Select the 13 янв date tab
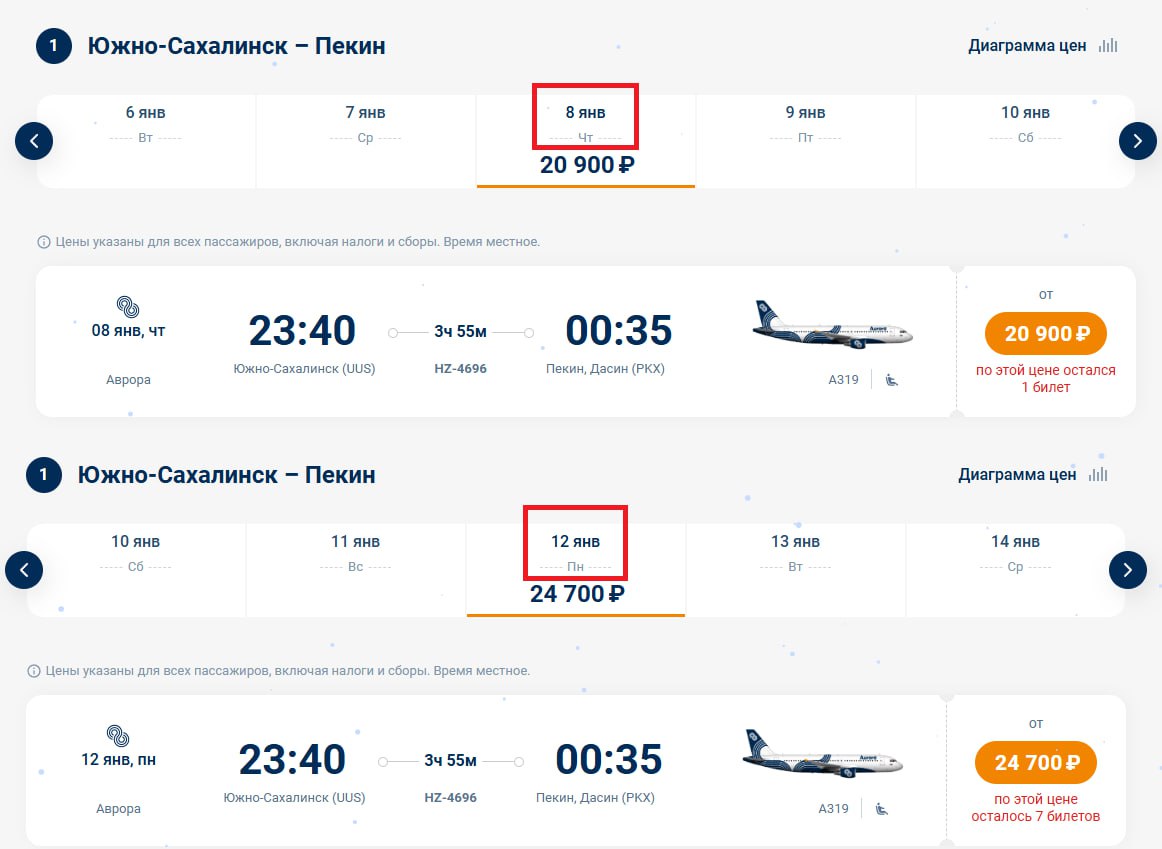This screenshot has height=849, width=1162. click(795, 553)
